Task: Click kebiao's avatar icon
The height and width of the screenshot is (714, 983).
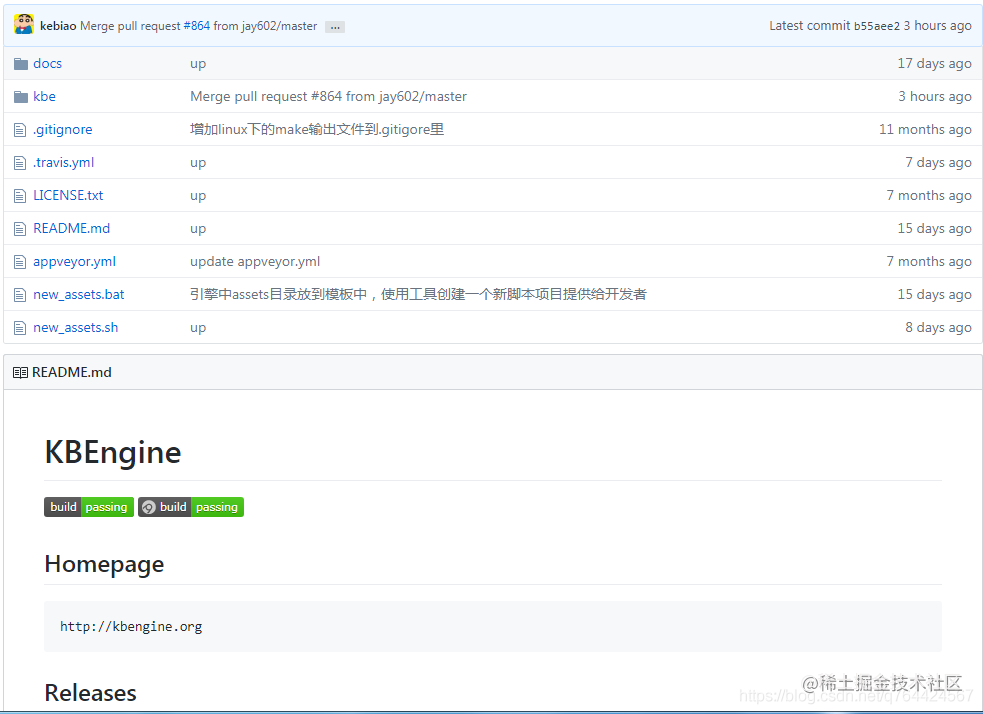Action: pyautogui.click(x=23, y=23)
